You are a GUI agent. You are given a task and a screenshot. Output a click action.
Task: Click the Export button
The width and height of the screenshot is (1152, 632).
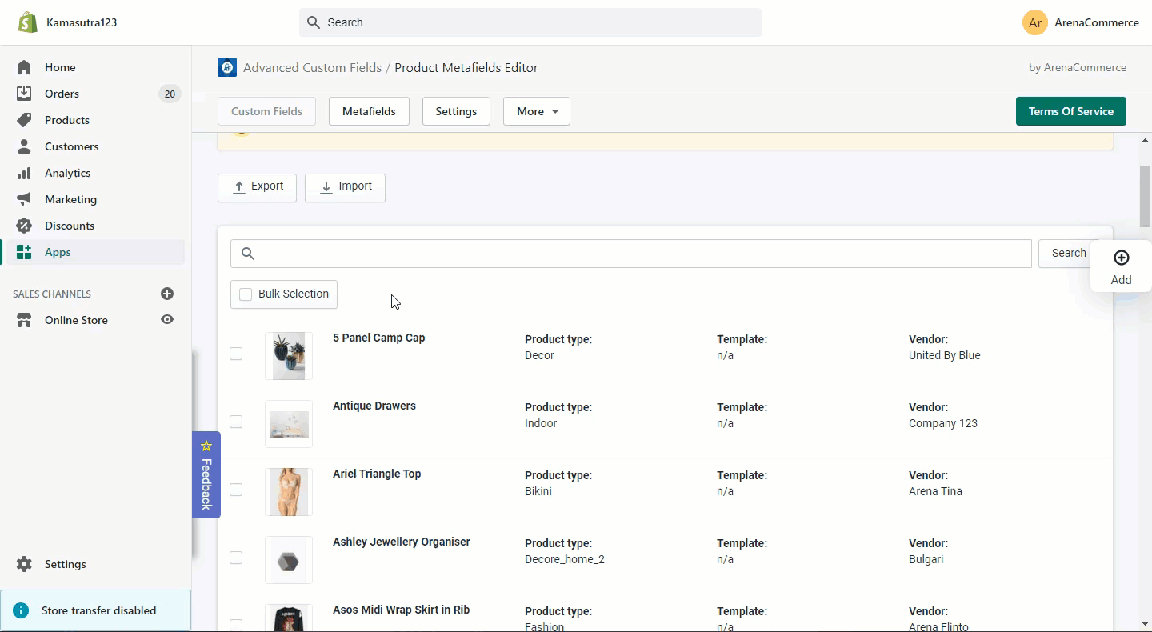click(257, 187)
